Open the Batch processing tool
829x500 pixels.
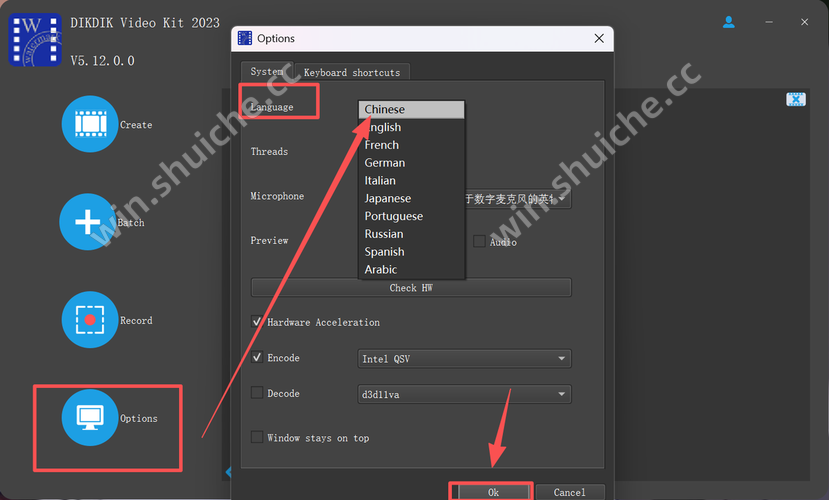(x=88, y=222)
